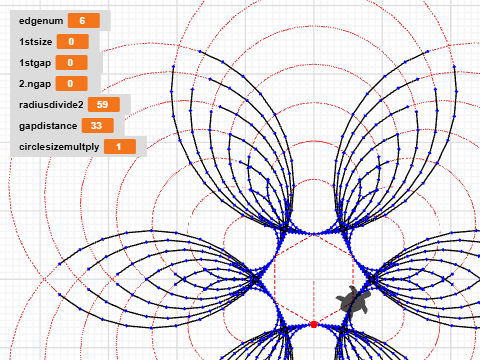Click the radiusdivide2 variable label

coord(51,105)
